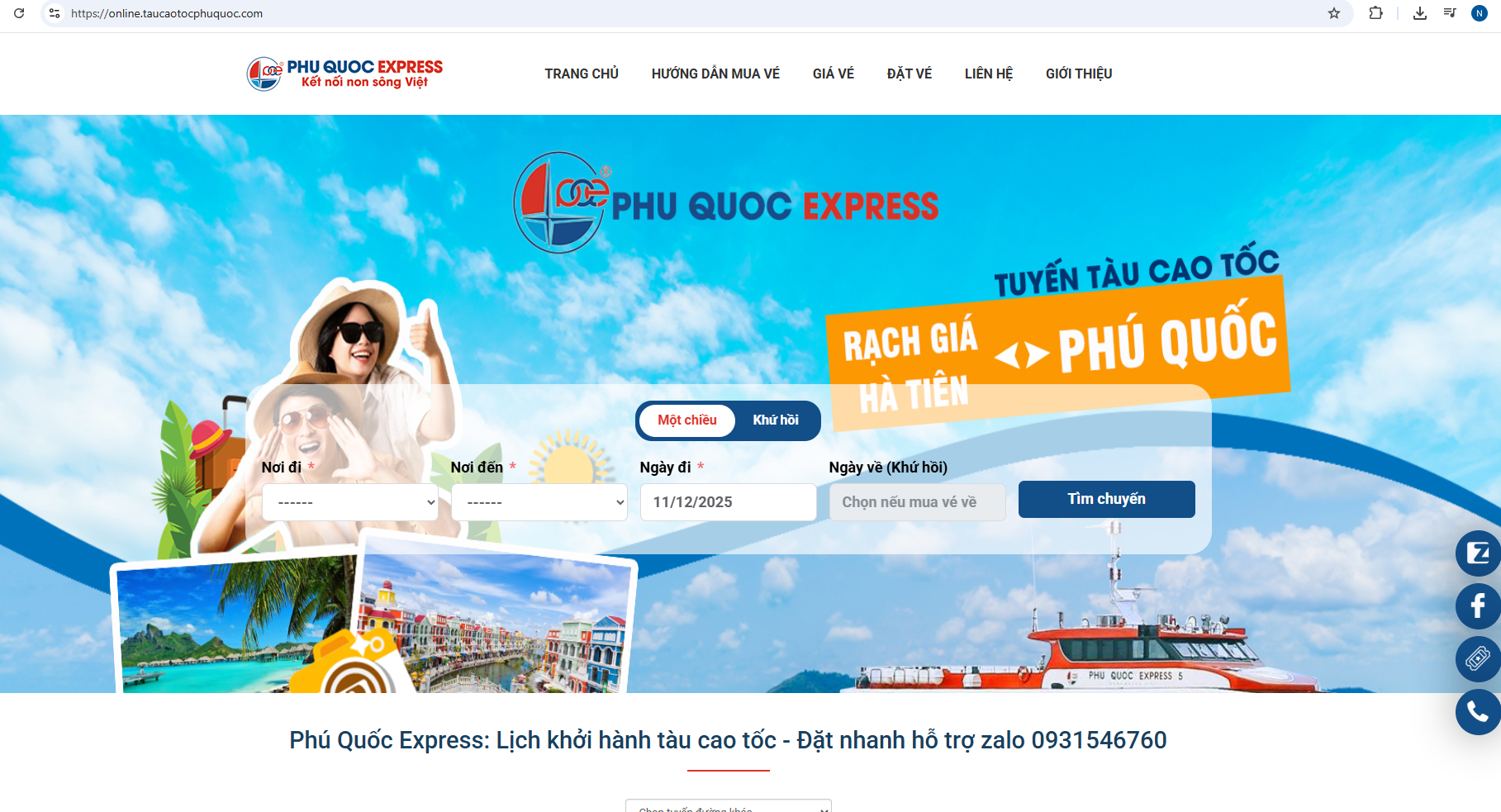The height and width of the screenshot is (812, 1501).
Task: Click the ticket floating icon
Action: click(x=1478, y=659)
